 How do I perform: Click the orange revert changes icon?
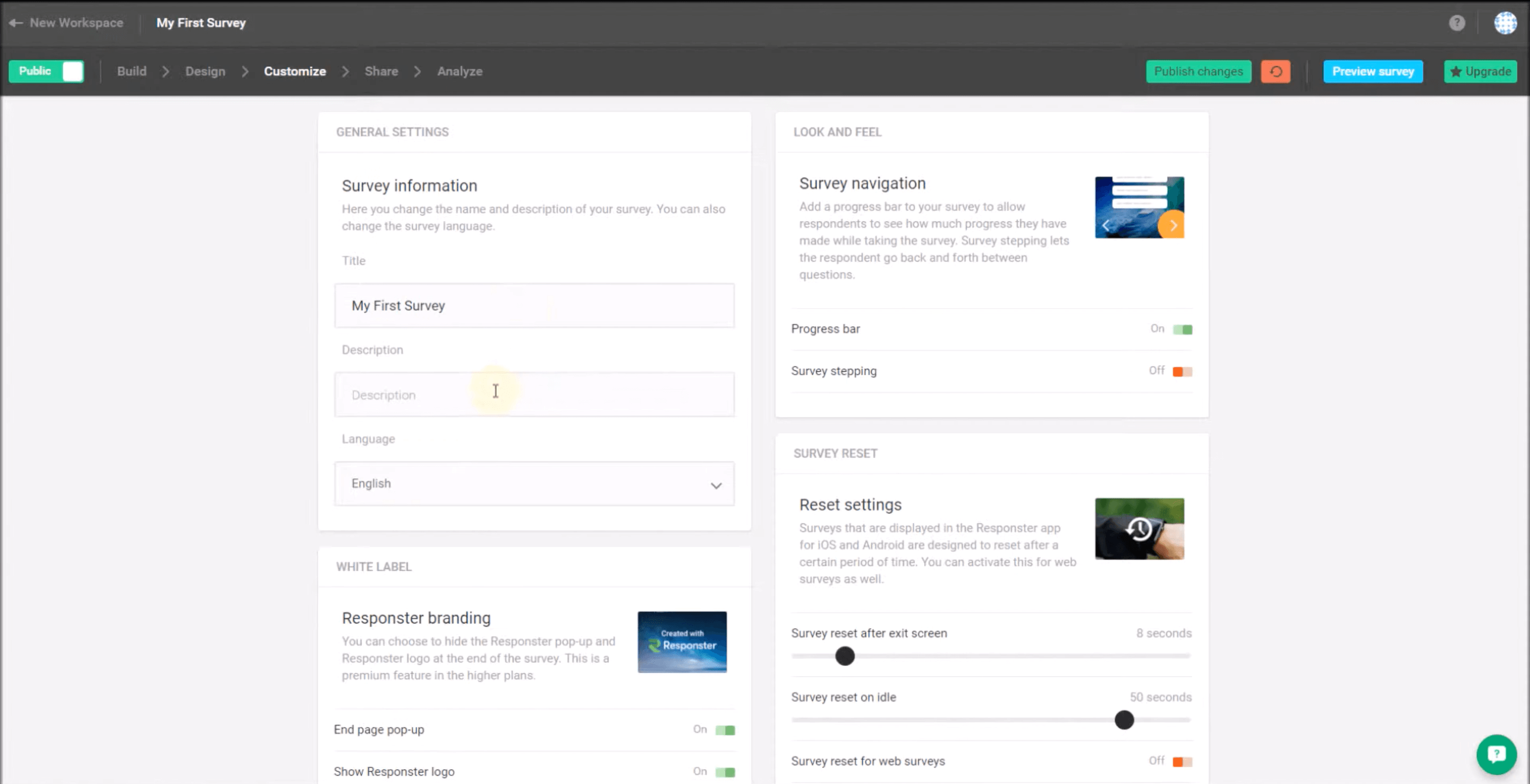point(1275,71)
